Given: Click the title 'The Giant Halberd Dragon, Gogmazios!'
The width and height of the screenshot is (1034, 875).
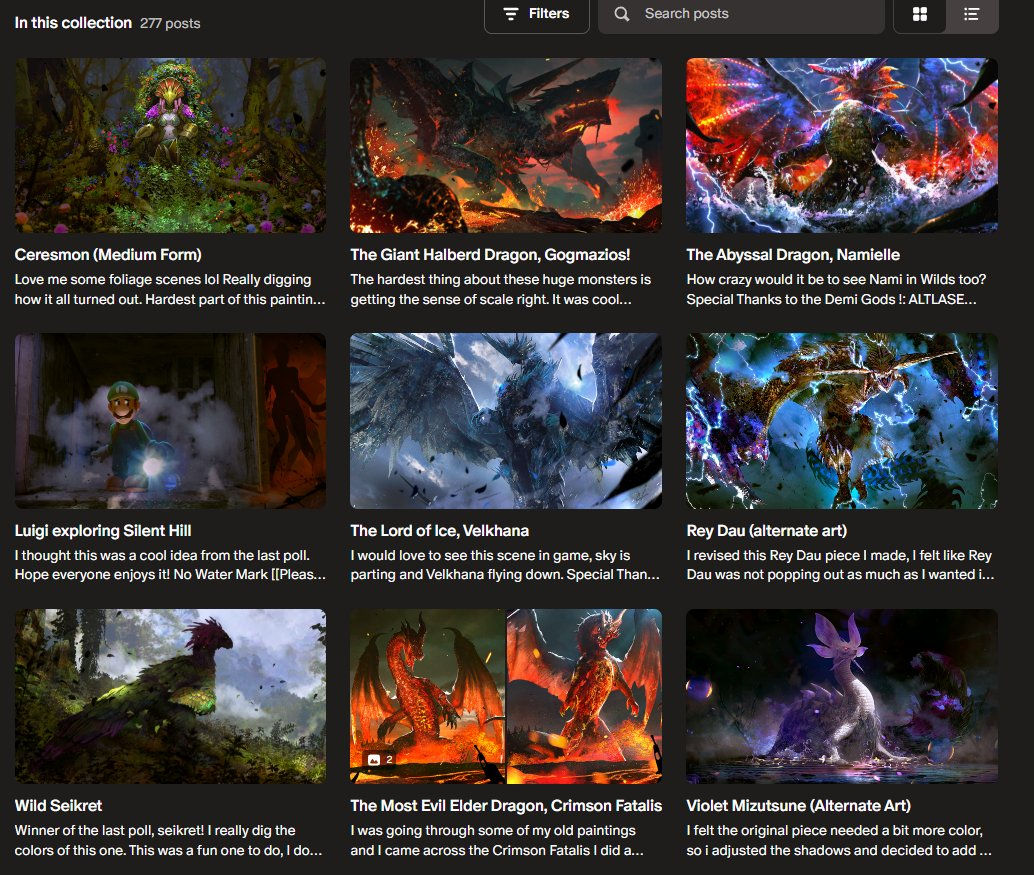Looking at the screenshot, I should click(490, 255).
